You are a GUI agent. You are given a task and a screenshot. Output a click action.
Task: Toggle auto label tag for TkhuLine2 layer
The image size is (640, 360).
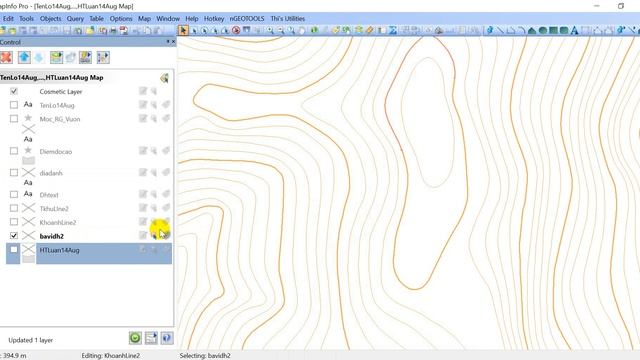click(x=165, y=208)
